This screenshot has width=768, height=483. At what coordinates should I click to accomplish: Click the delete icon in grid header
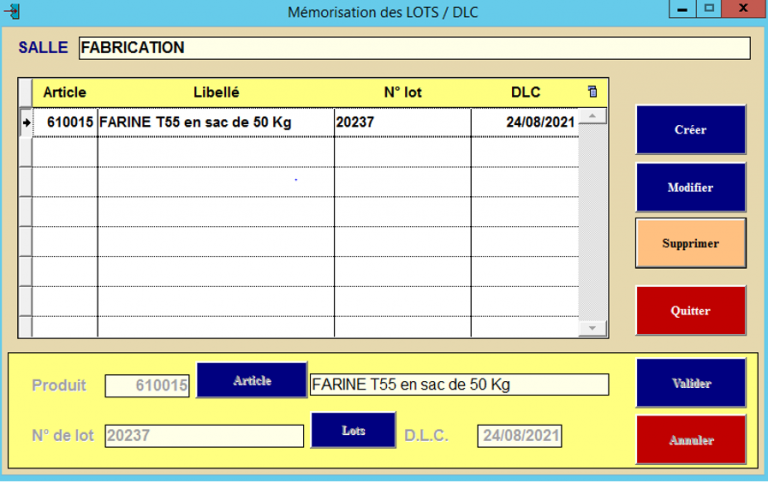592,92
